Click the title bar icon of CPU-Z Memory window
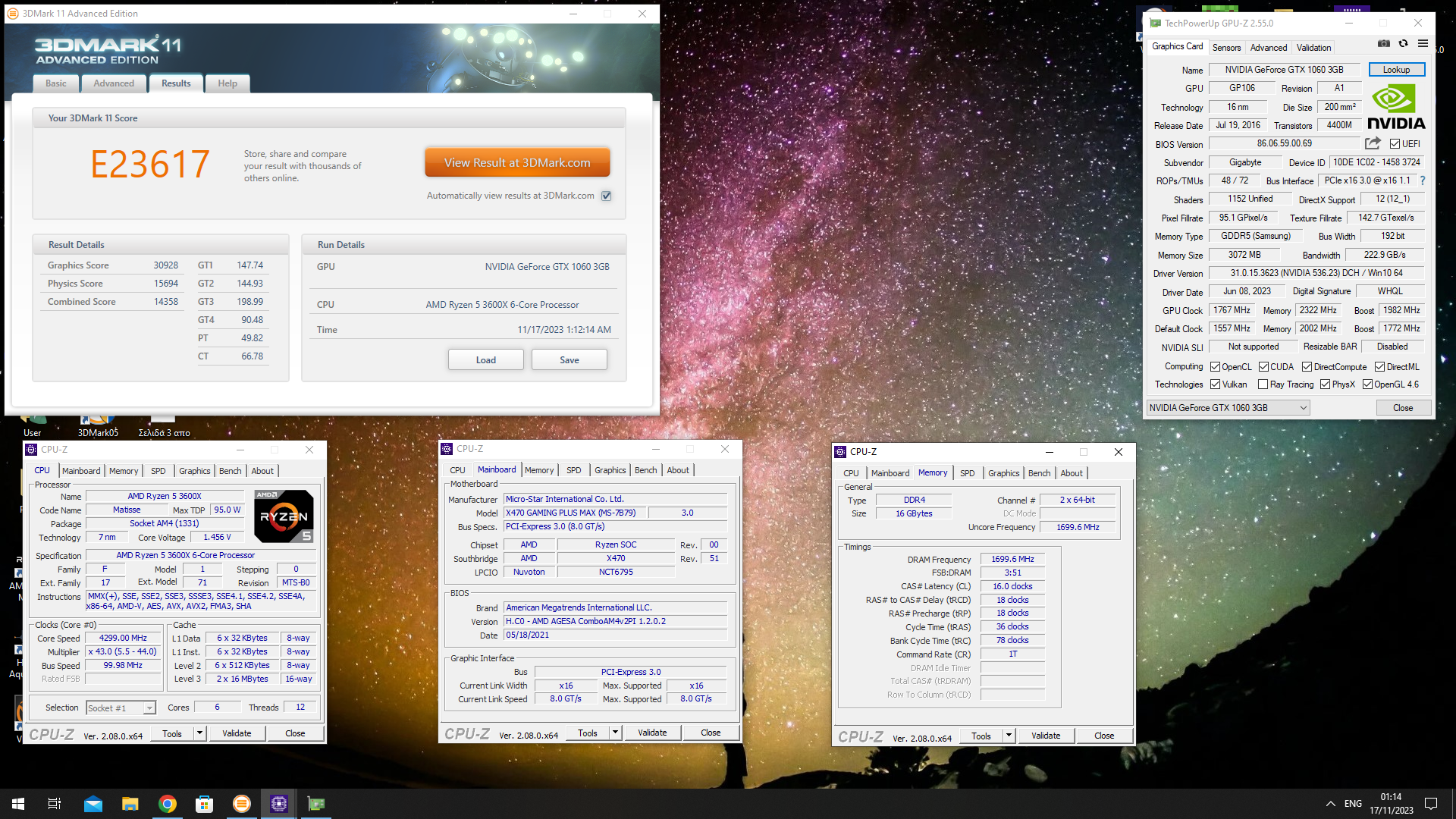 coord(840,452)
